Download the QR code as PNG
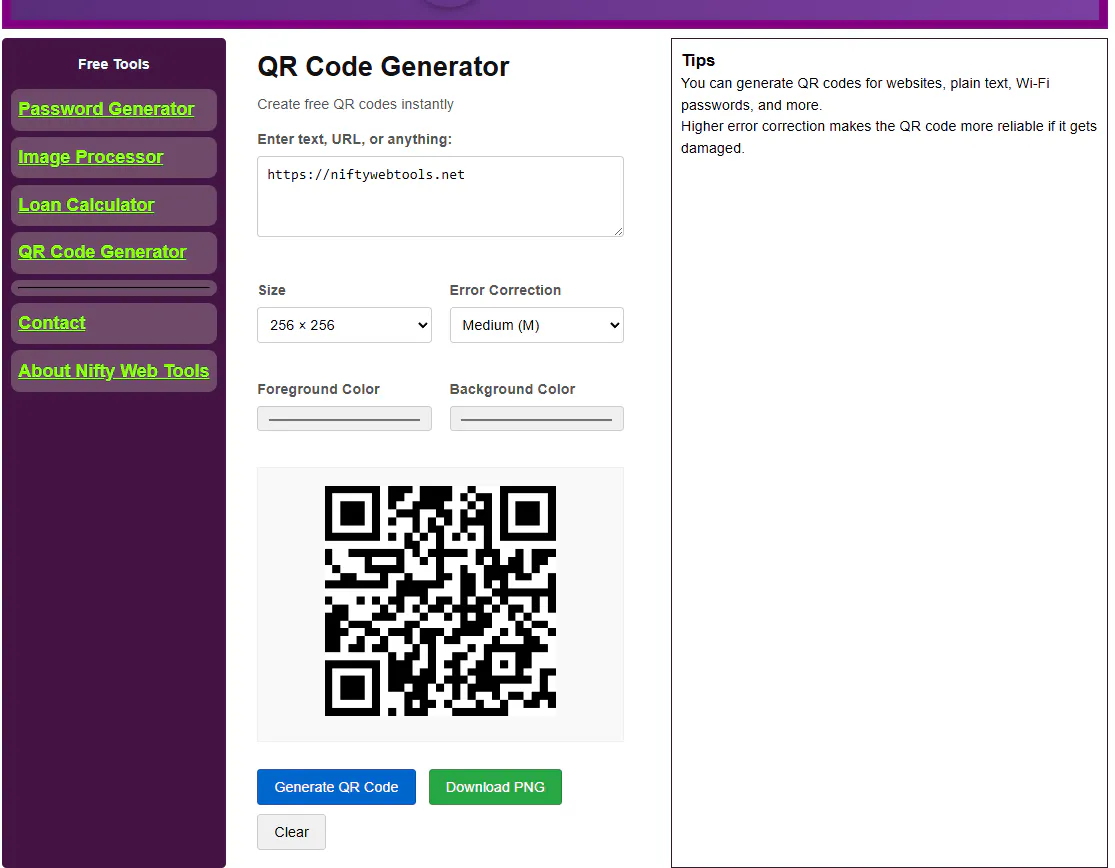 [x=495, y=787]
